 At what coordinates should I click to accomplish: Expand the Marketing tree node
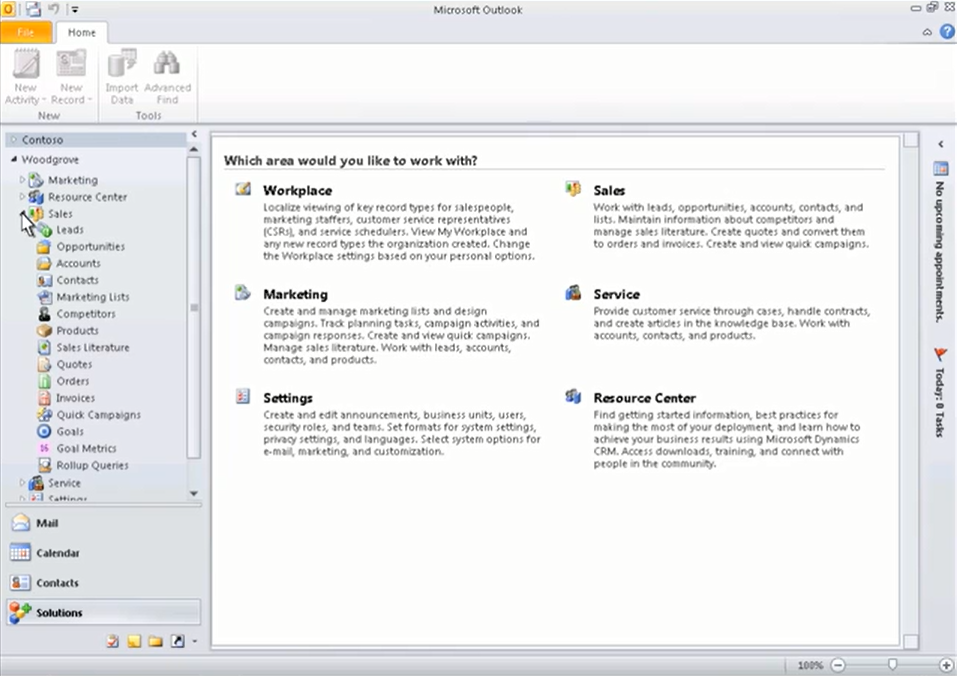[x=23, y=179]
